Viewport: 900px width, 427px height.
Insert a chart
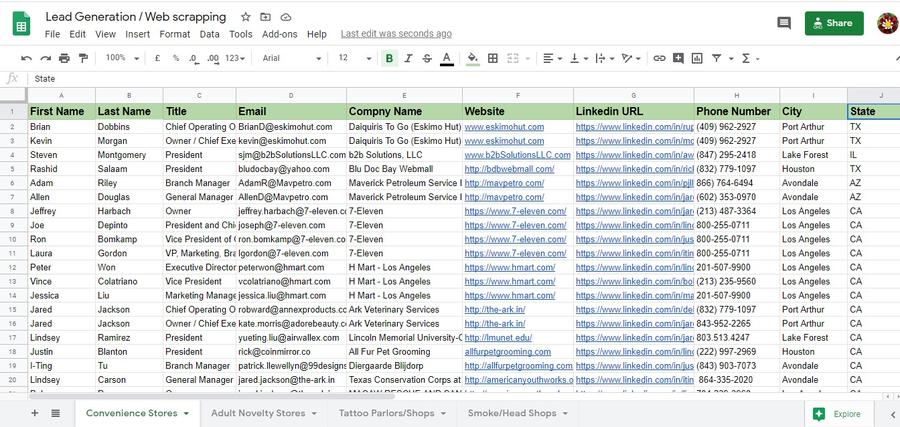point(697,58)
